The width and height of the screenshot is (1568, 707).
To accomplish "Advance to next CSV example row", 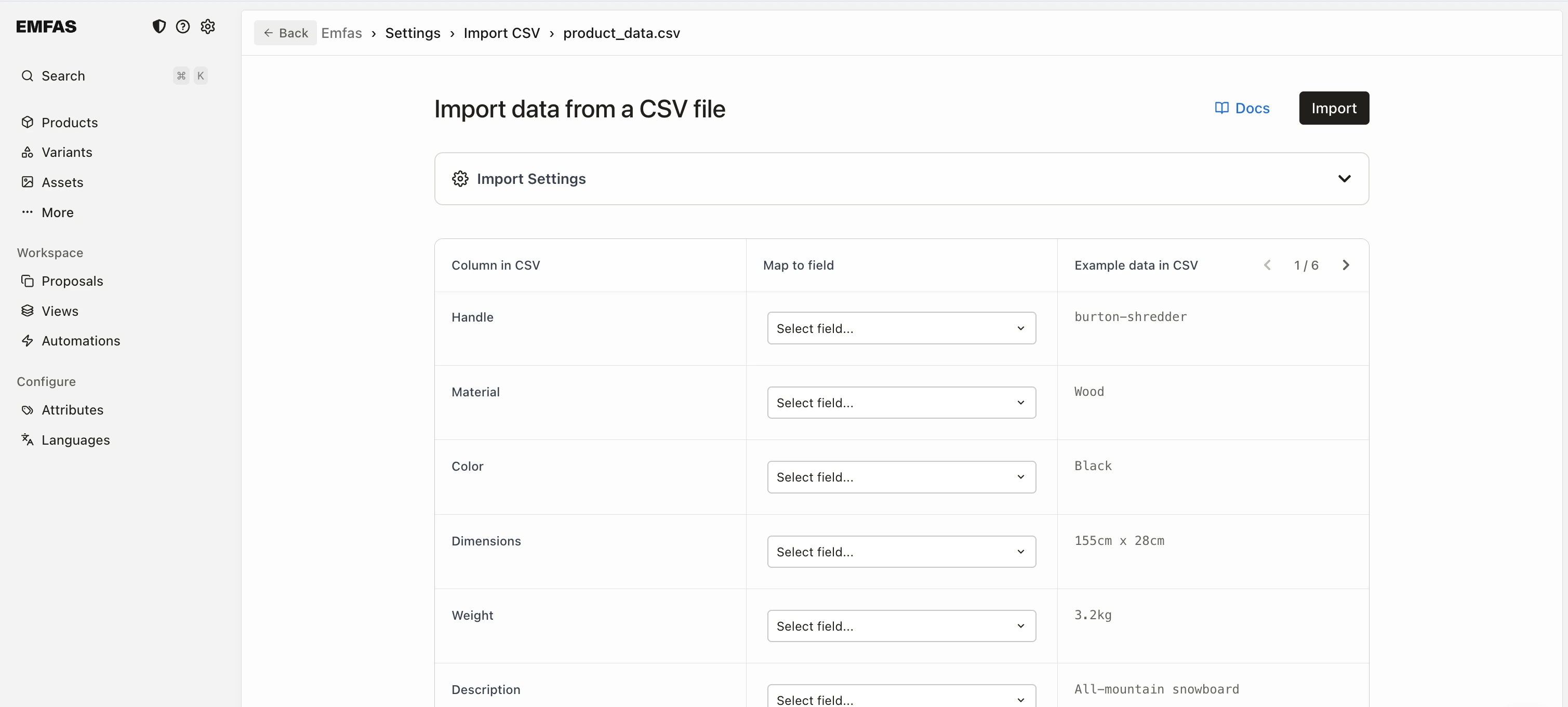I will (1346, 264).
